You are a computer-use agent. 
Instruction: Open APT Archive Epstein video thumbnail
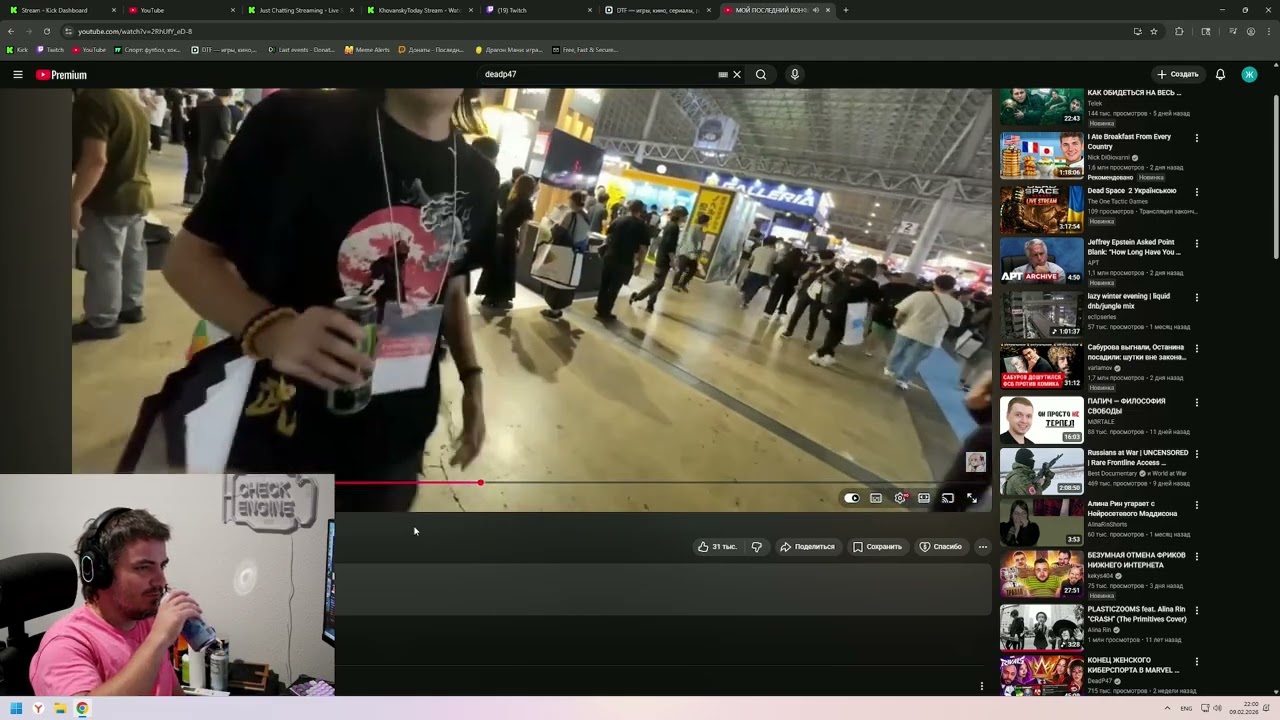[x=1041, y=260]
